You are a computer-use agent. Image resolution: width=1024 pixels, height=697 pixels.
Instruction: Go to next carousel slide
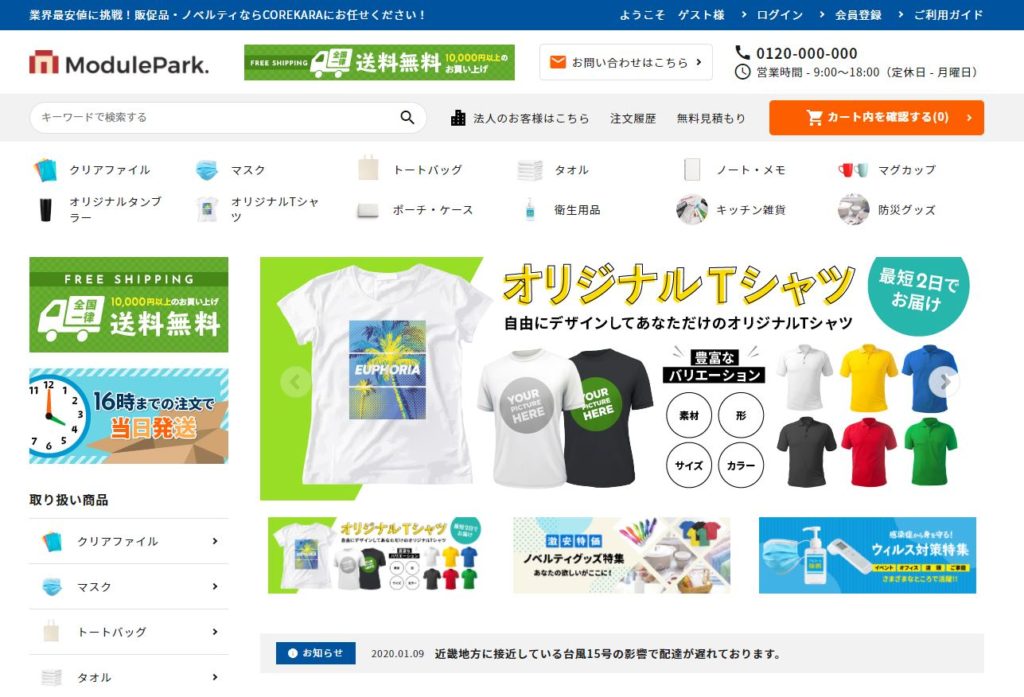(x=943, y=382)
